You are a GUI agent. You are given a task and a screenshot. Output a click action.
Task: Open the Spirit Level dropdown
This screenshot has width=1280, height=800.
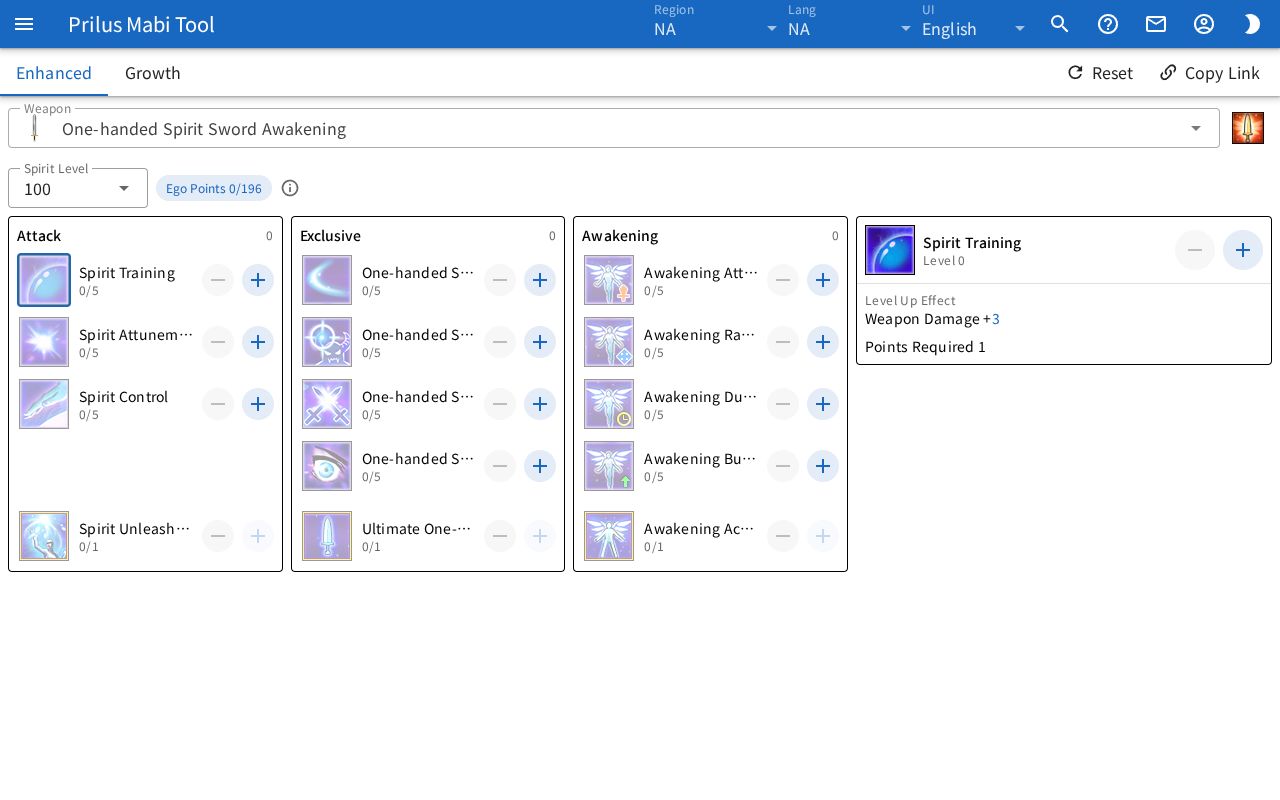pyautogui.click(x=78, y=188)
